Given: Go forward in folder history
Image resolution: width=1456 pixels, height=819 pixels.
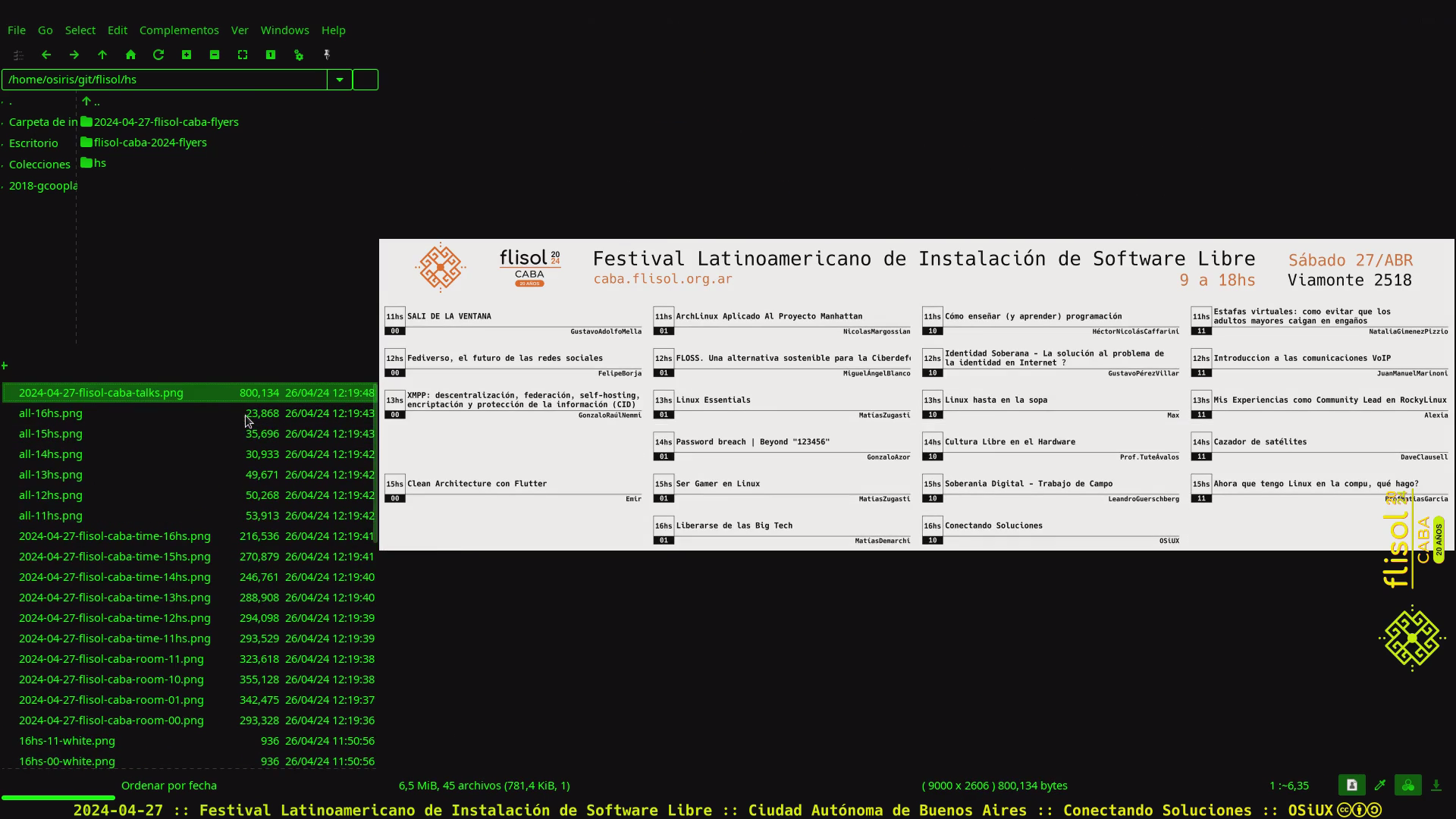Looking at the screenshot, I should pyautogui.click(x=74, y=55).
